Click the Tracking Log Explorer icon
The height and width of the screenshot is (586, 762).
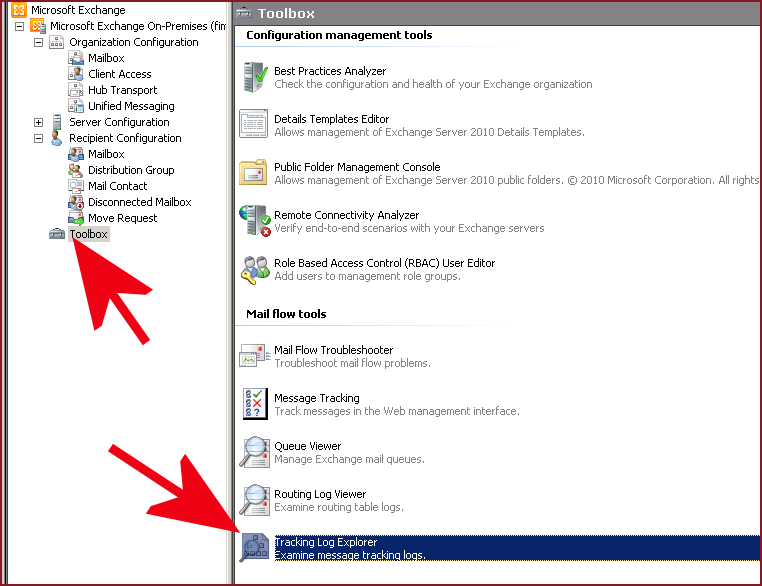point(254,548)
